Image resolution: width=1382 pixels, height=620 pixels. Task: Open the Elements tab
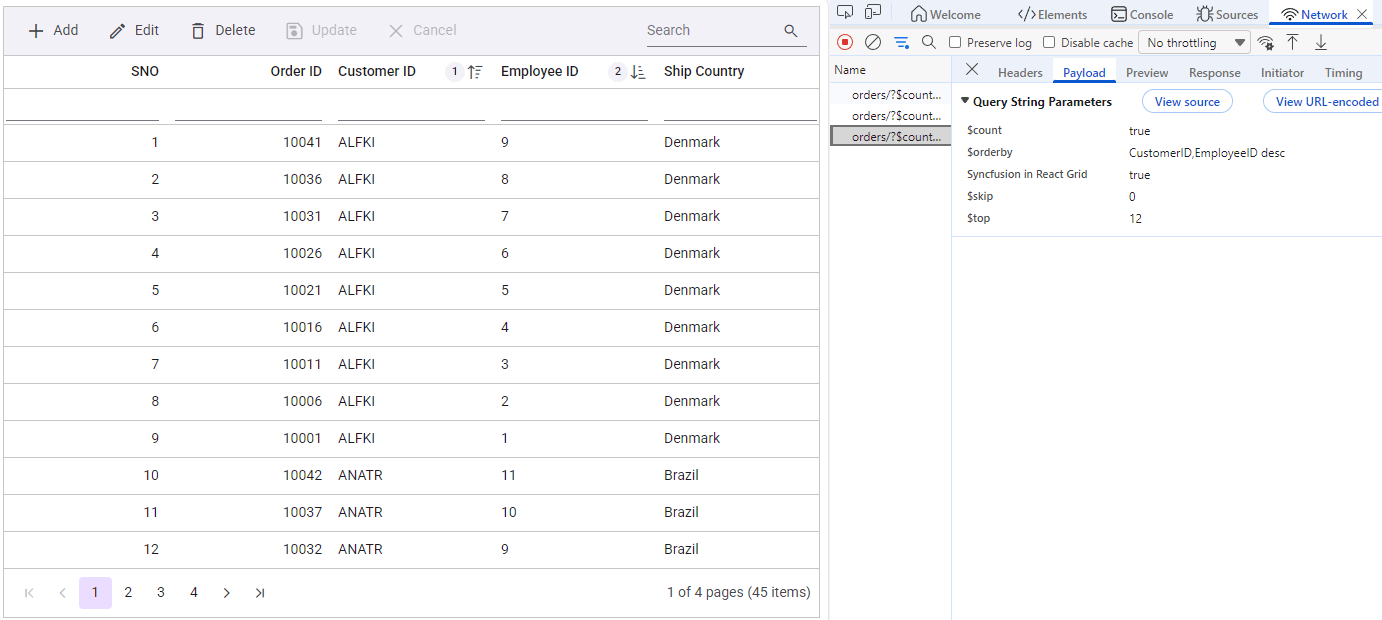1052,14
